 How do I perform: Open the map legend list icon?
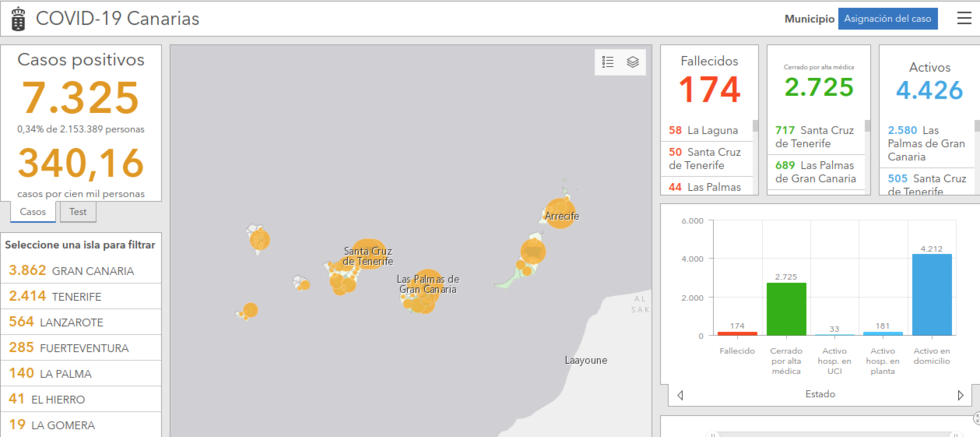[x=608, y=62]
